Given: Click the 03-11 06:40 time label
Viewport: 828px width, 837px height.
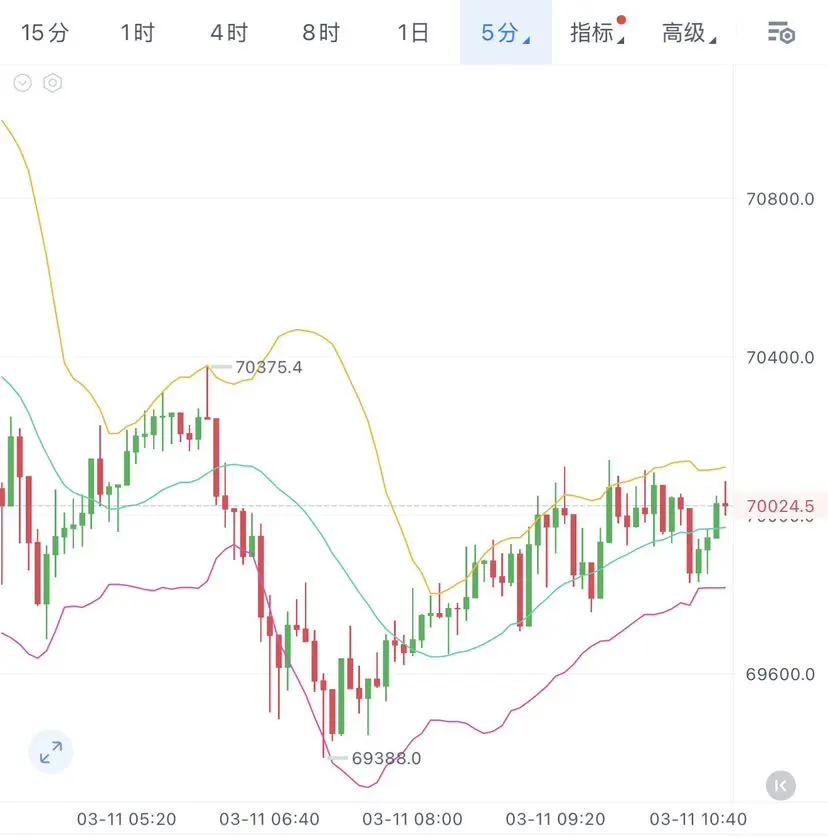Looking at the screenshot, I should pyautogui.click(x=269, y=819).
